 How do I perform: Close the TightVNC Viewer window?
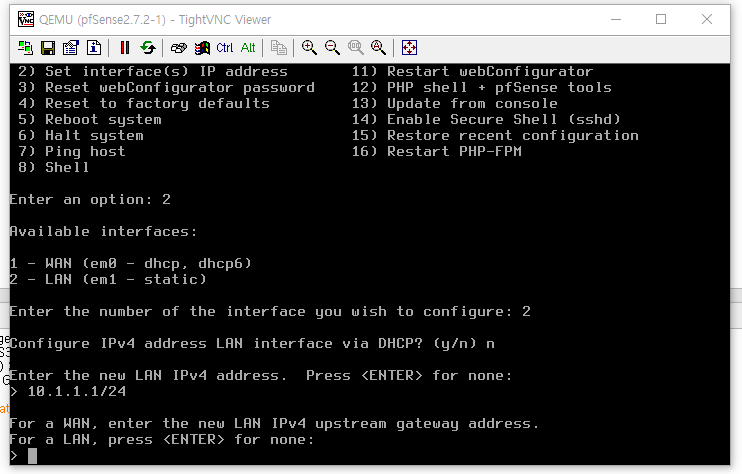point(707,19)
